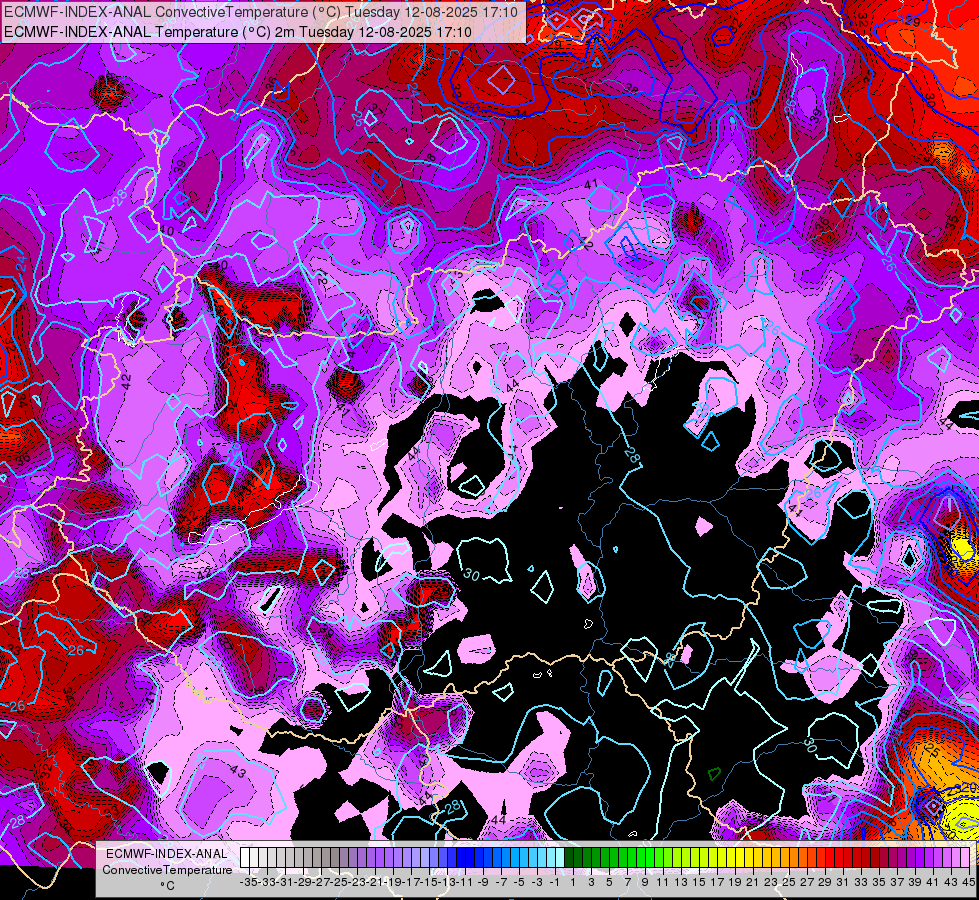Image resolution: width=979 pixels, height=900 pixels.
Task: Pick the purple swatch above 39 in the scale
Action: [x=911, y=857]
